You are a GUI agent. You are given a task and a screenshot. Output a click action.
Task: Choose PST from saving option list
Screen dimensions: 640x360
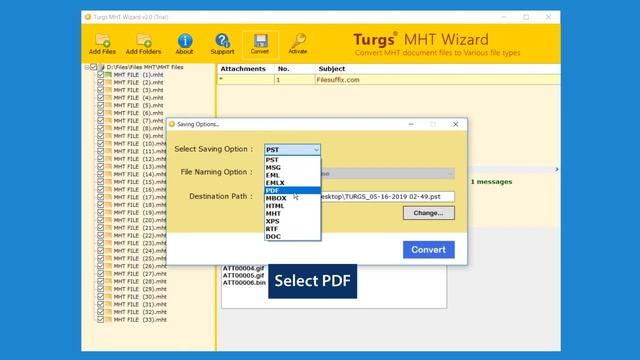(292, 160)
